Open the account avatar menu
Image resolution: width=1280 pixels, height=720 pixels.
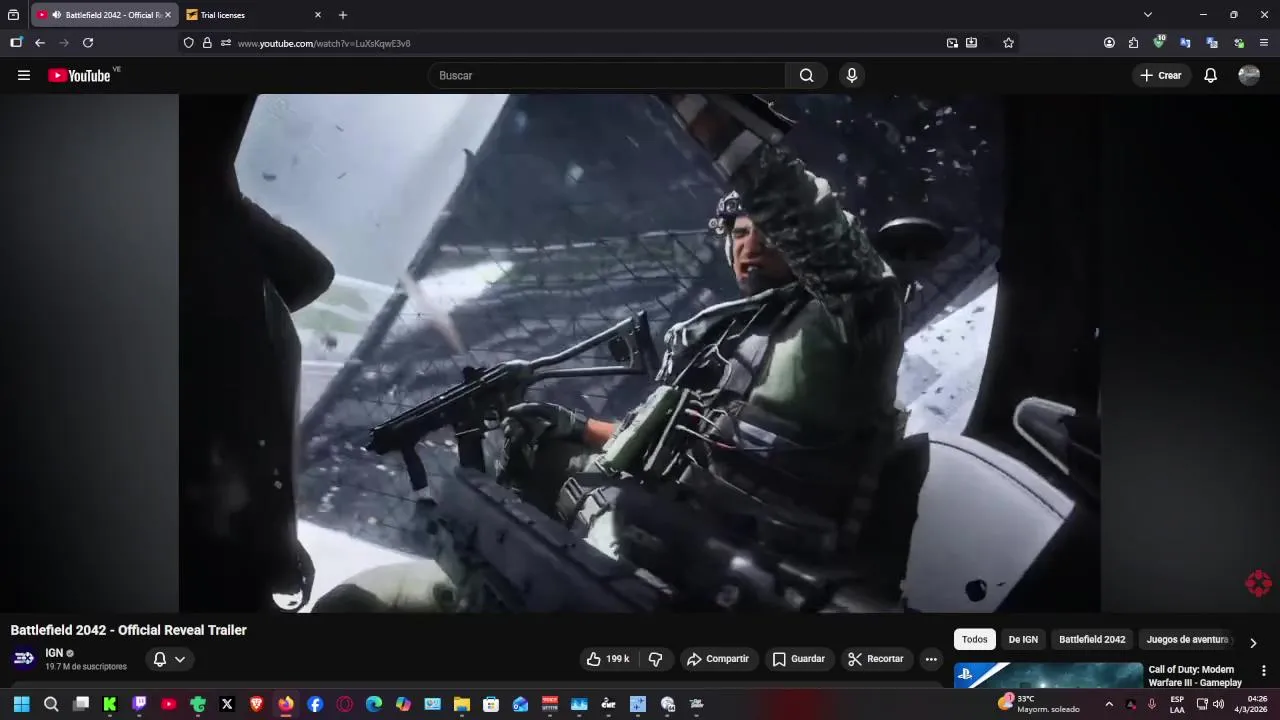pos(1249,75)
